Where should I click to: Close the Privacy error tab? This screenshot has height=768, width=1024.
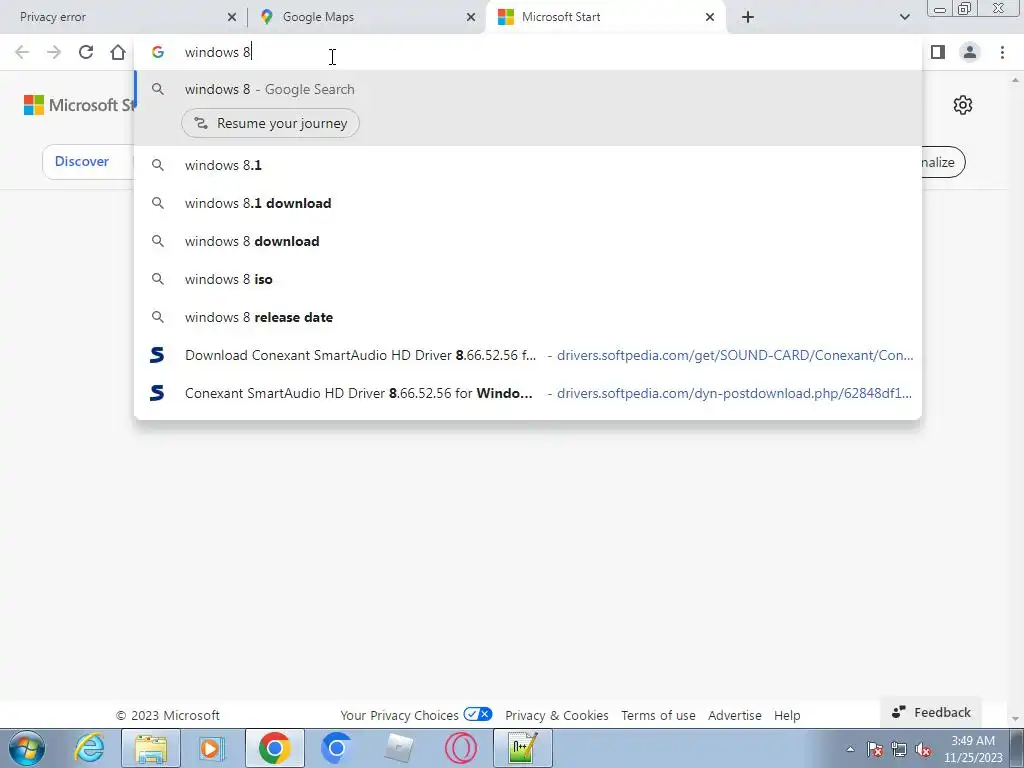[x=232, y=17]
